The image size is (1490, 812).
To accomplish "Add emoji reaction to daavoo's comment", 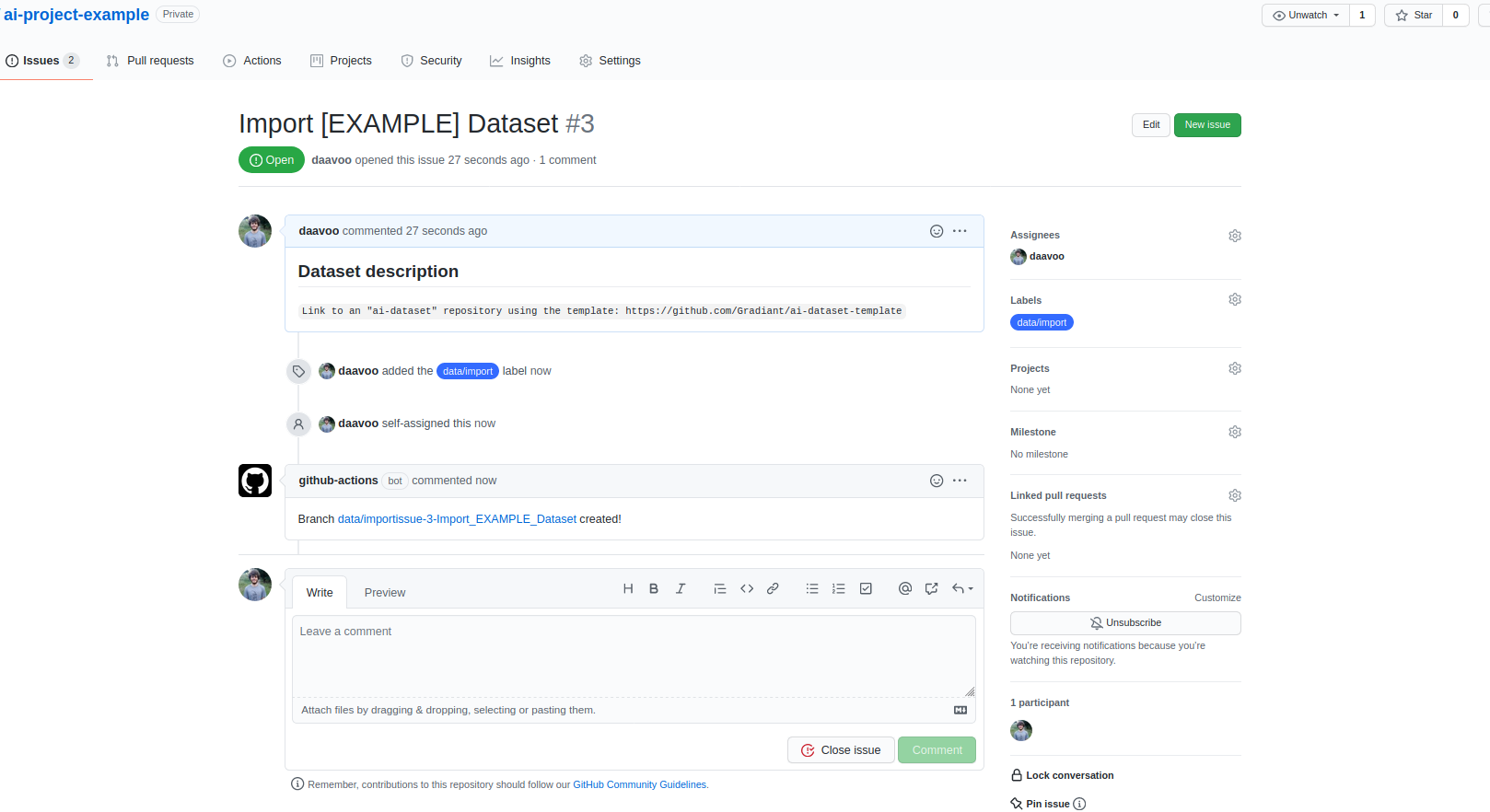I will (937, 231).
